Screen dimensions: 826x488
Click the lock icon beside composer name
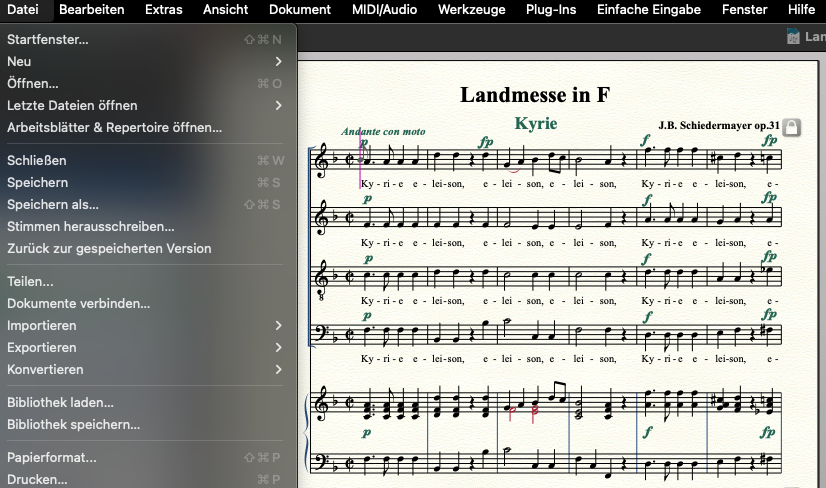tap(792, 127)
